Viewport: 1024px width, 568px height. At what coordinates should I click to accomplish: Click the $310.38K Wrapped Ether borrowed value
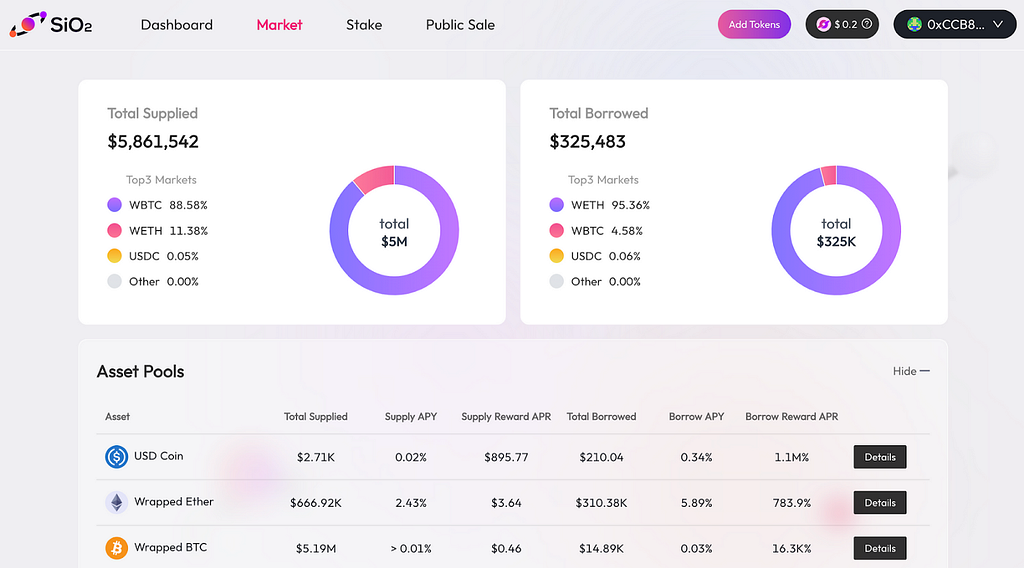pos(601,503)
